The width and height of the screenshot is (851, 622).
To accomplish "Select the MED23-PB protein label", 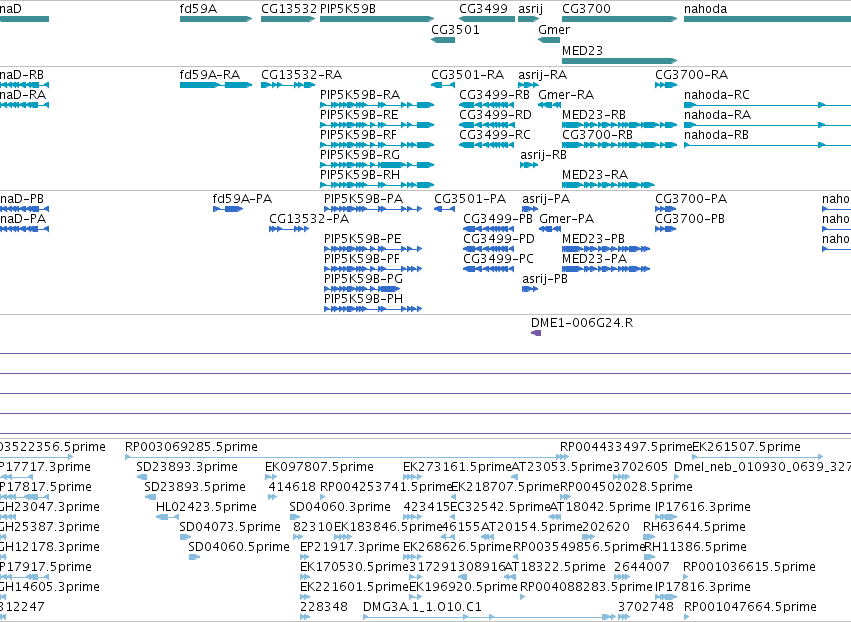I will [x=593, y=239].
